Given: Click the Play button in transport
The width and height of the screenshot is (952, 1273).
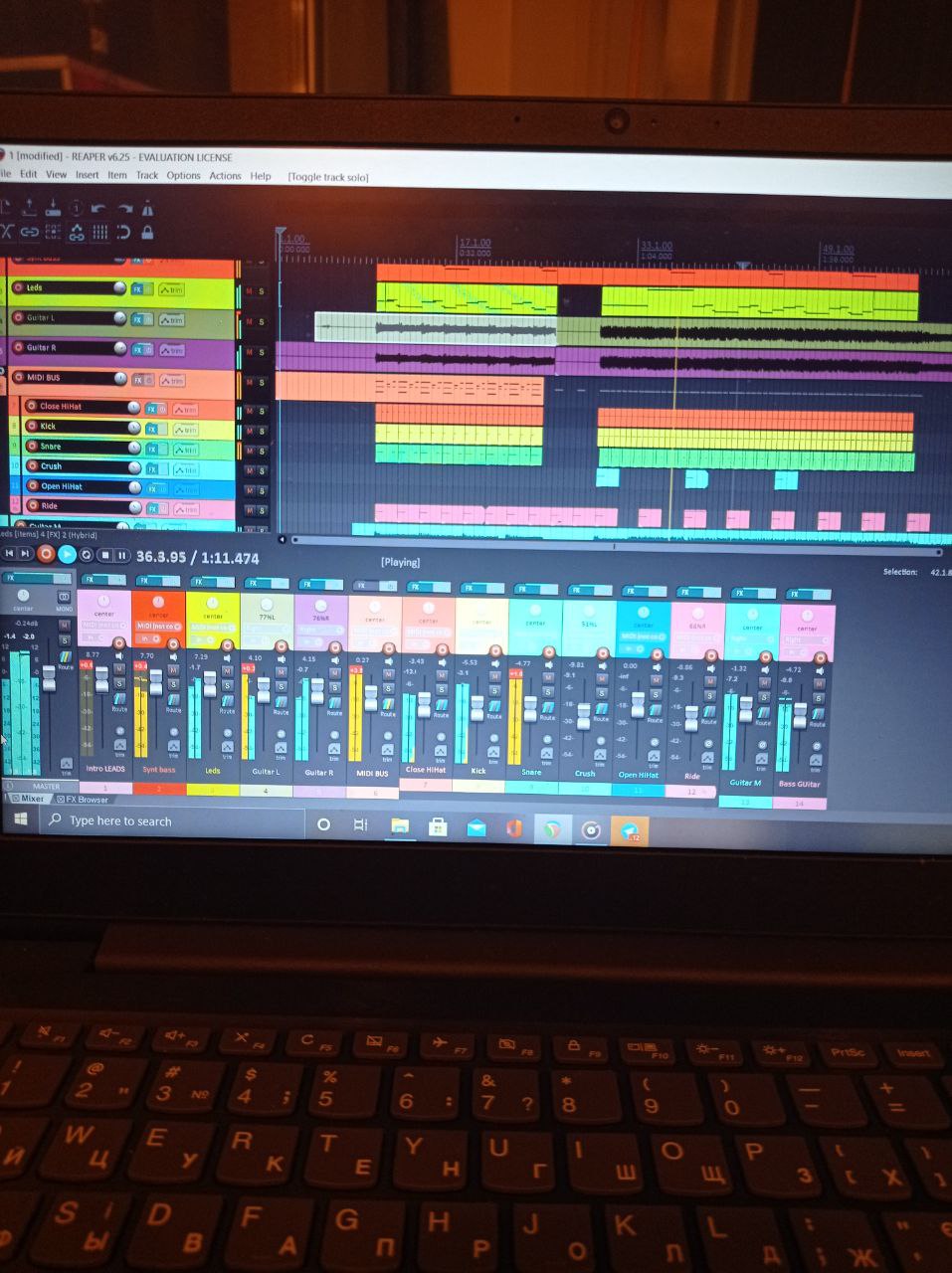Looking at the screenshot, I should click(67, 555).
